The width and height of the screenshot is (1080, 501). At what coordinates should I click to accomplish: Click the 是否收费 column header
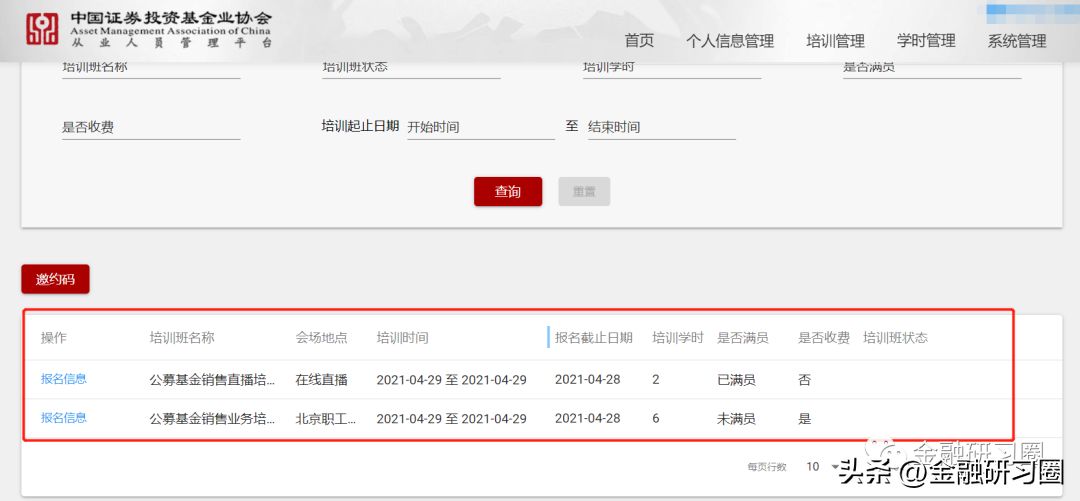[824, 338]
